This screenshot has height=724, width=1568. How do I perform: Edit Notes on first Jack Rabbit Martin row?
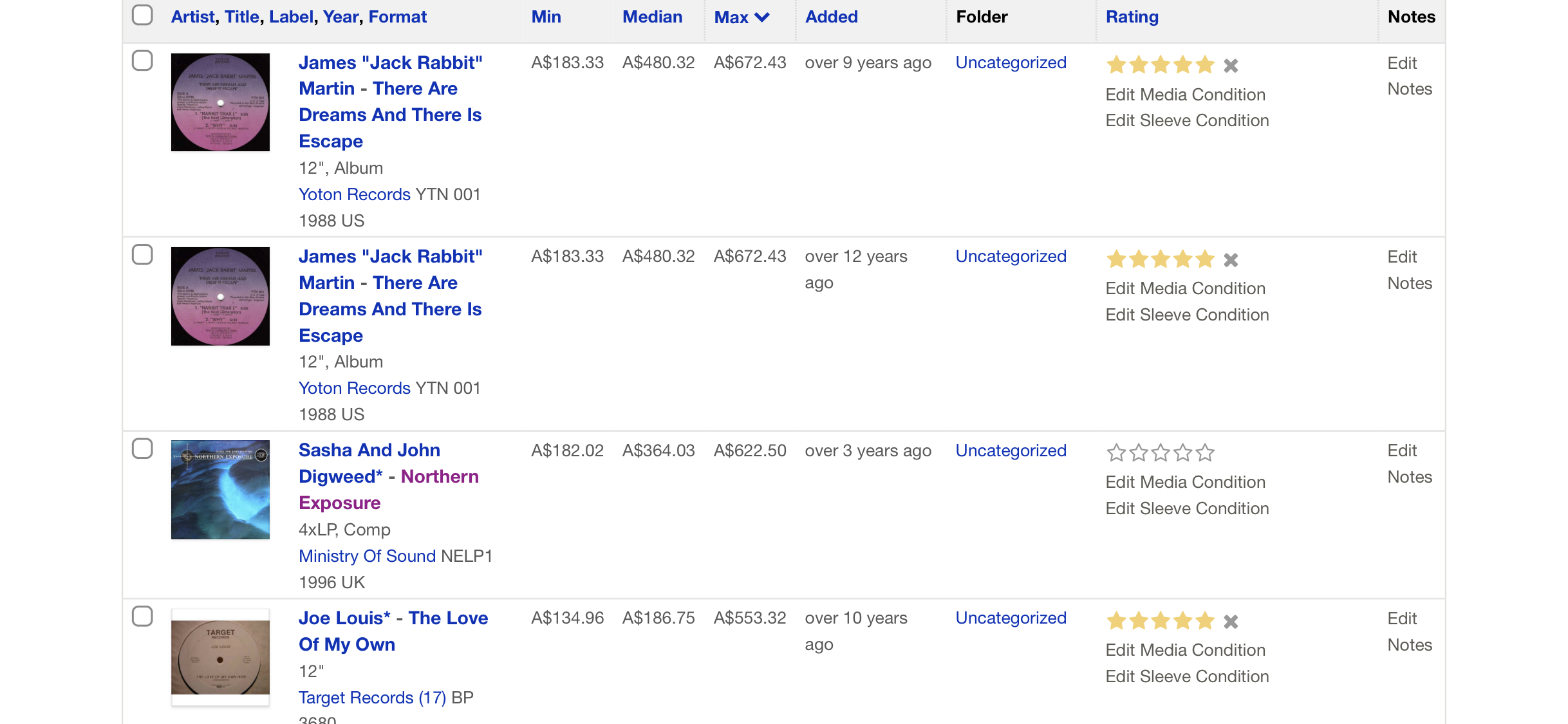[x=1409, y=76]
